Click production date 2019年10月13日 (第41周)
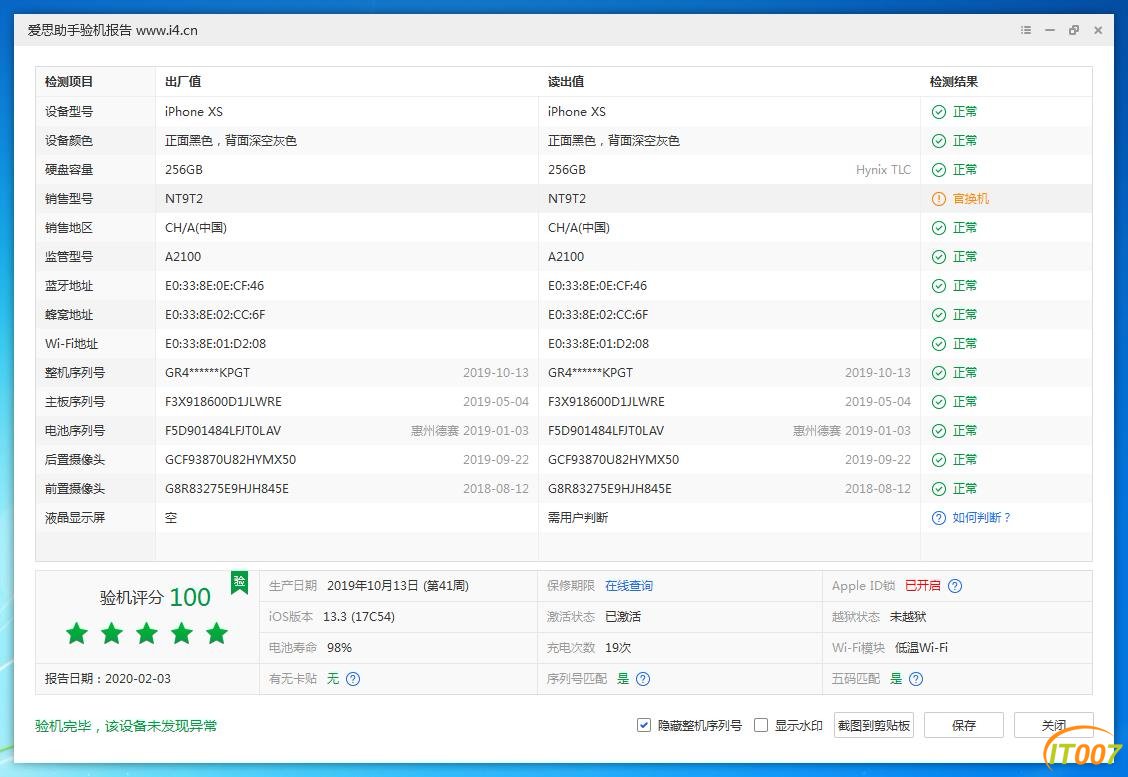Screen dimensions: 1128x777 398,586
